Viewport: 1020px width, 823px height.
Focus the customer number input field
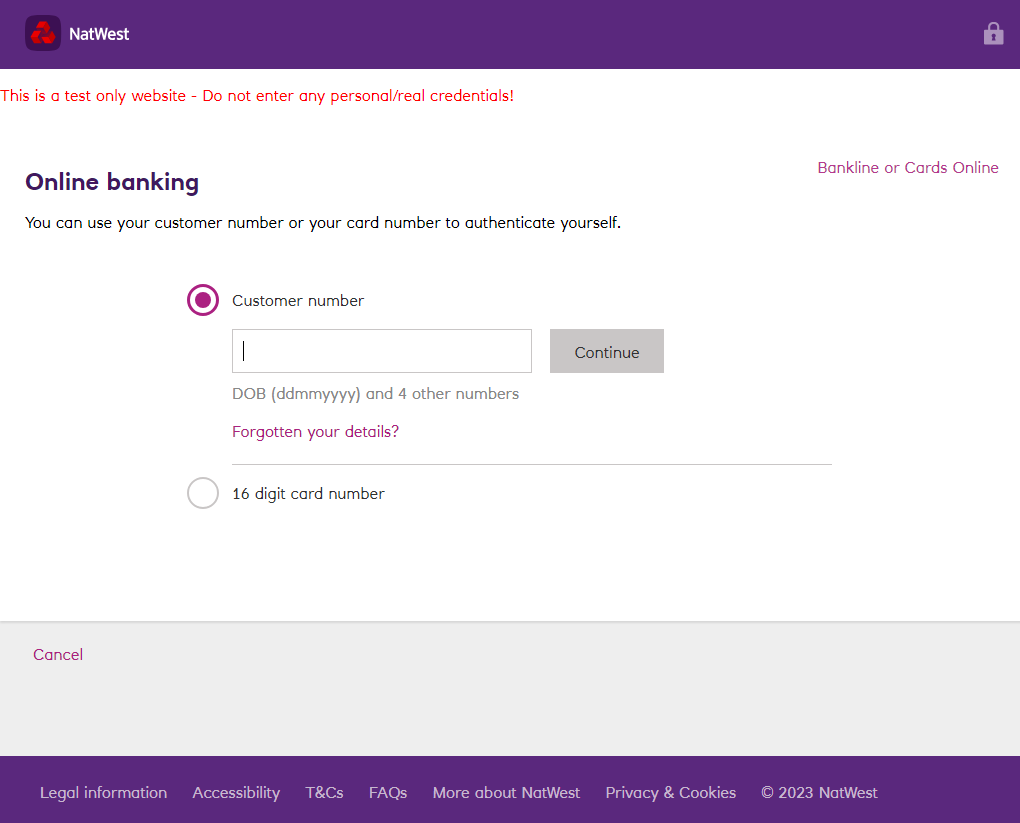(x=382, y=351)
